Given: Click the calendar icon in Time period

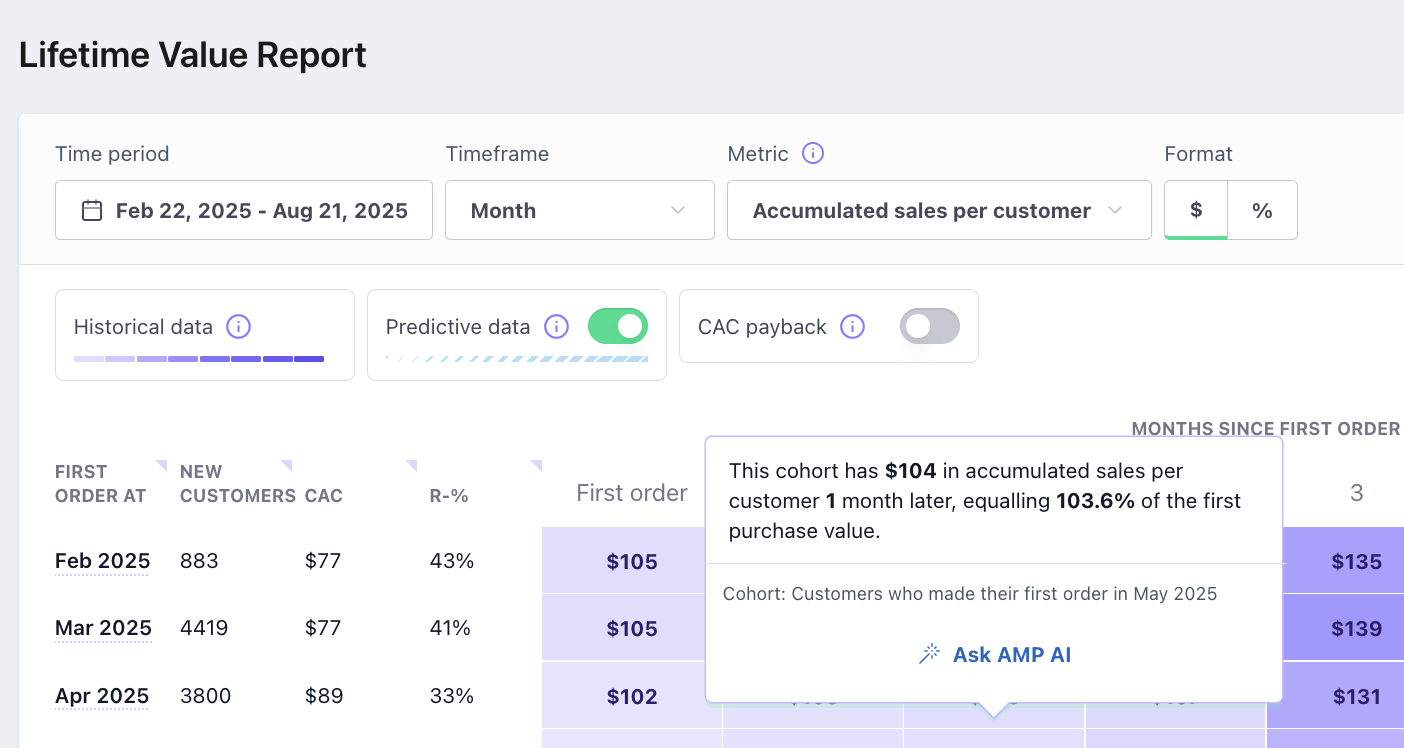Looking at the screenshot, I should click(x=92, y=211).
